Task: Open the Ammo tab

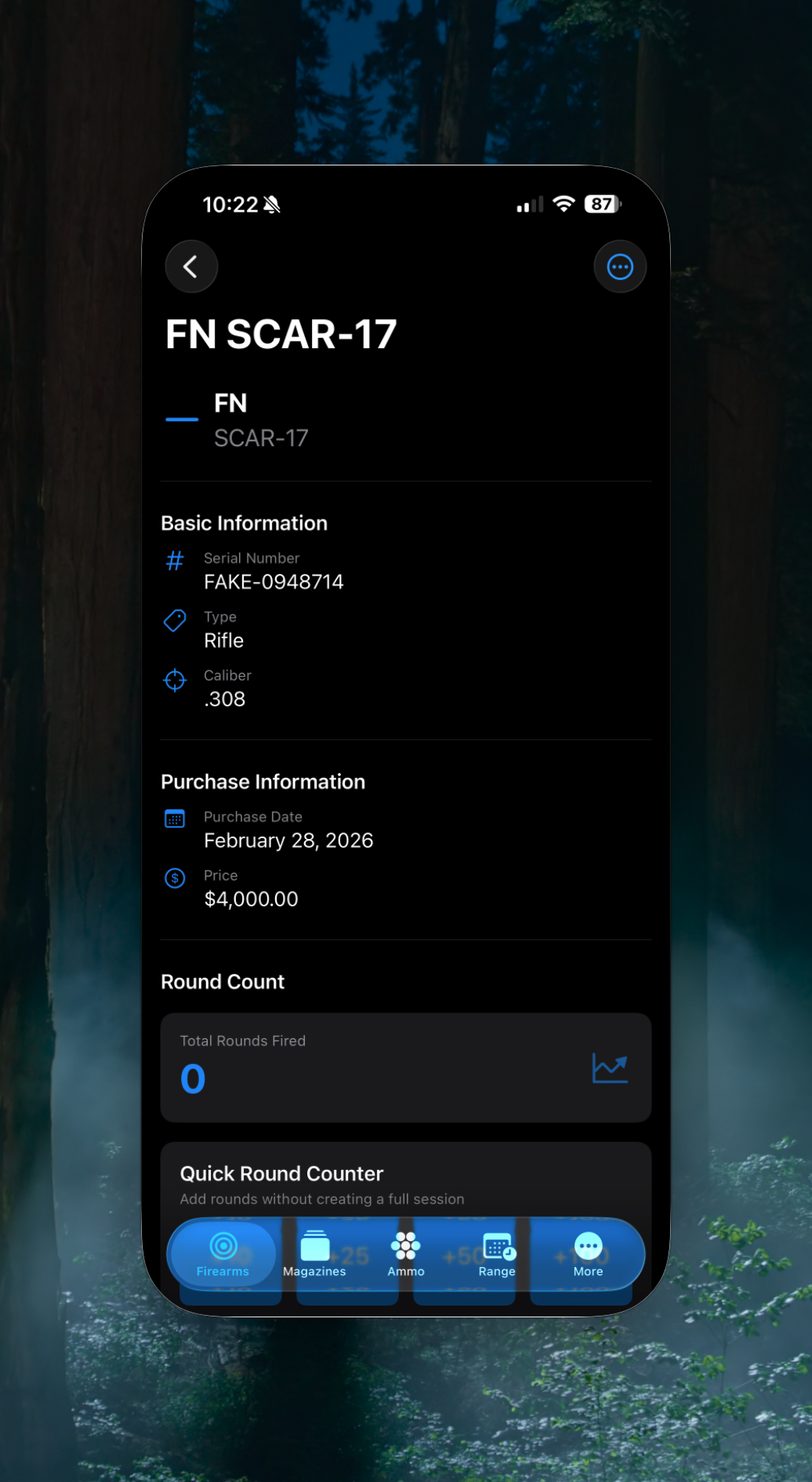Action: click(406, 1254)
